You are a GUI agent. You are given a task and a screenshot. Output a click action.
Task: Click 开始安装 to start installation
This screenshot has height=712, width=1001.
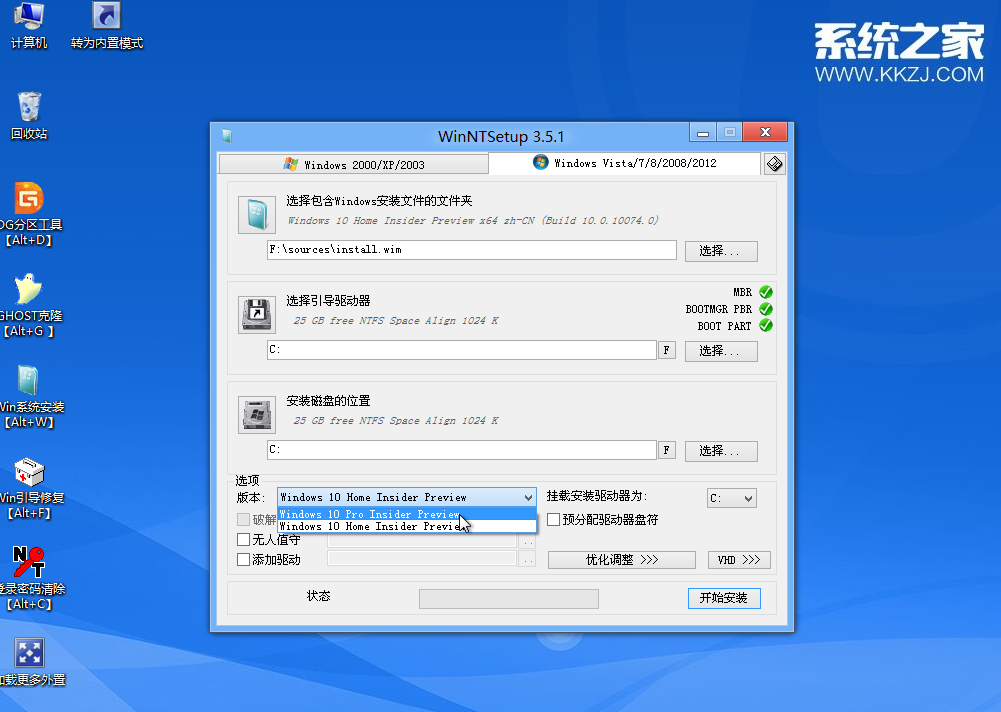click(724, 598)
